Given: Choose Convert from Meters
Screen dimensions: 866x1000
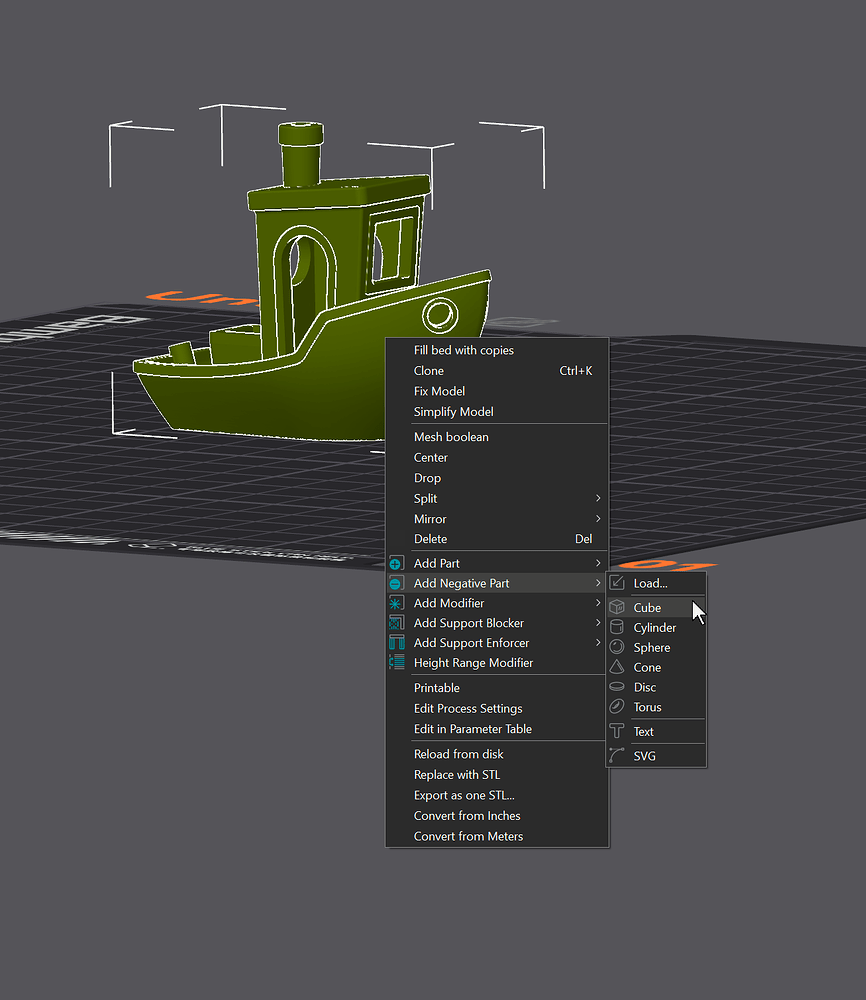Looking at the screenshot, I should 497,835.
